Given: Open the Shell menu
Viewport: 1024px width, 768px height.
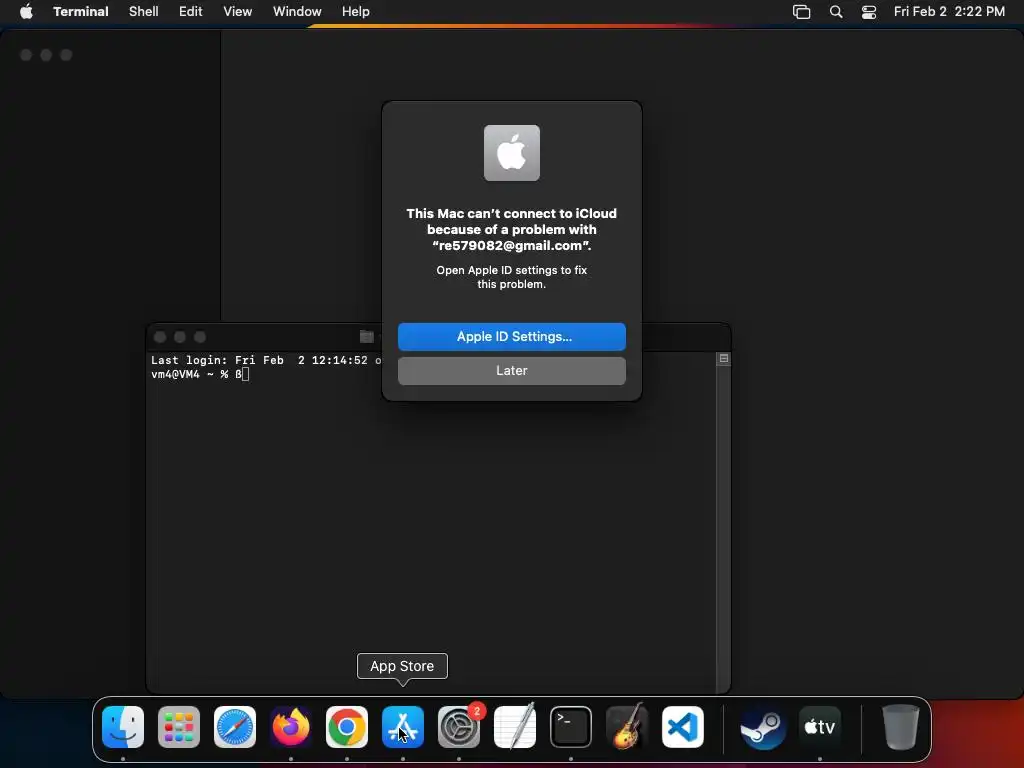Looking at the screenshot, I should pyautogui.click(x=144, y=11).
